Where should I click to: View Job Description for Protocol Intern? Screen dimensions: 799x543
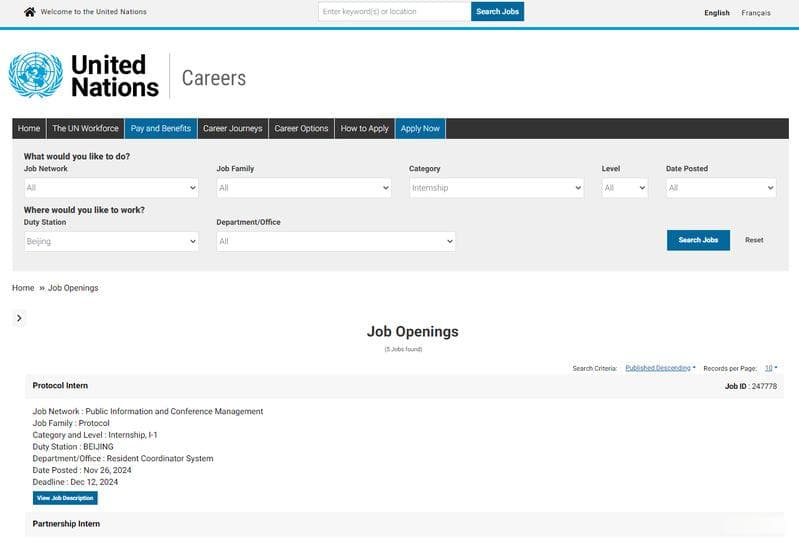(x=65, y=498)
